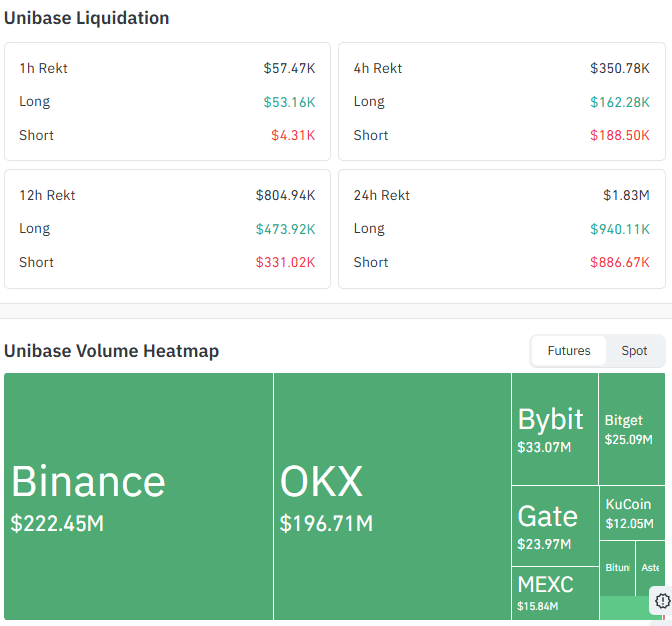Click the 1h Rekt value $57.47K
The width and height of the screenshot is (672, 626).
pos(289,68)
